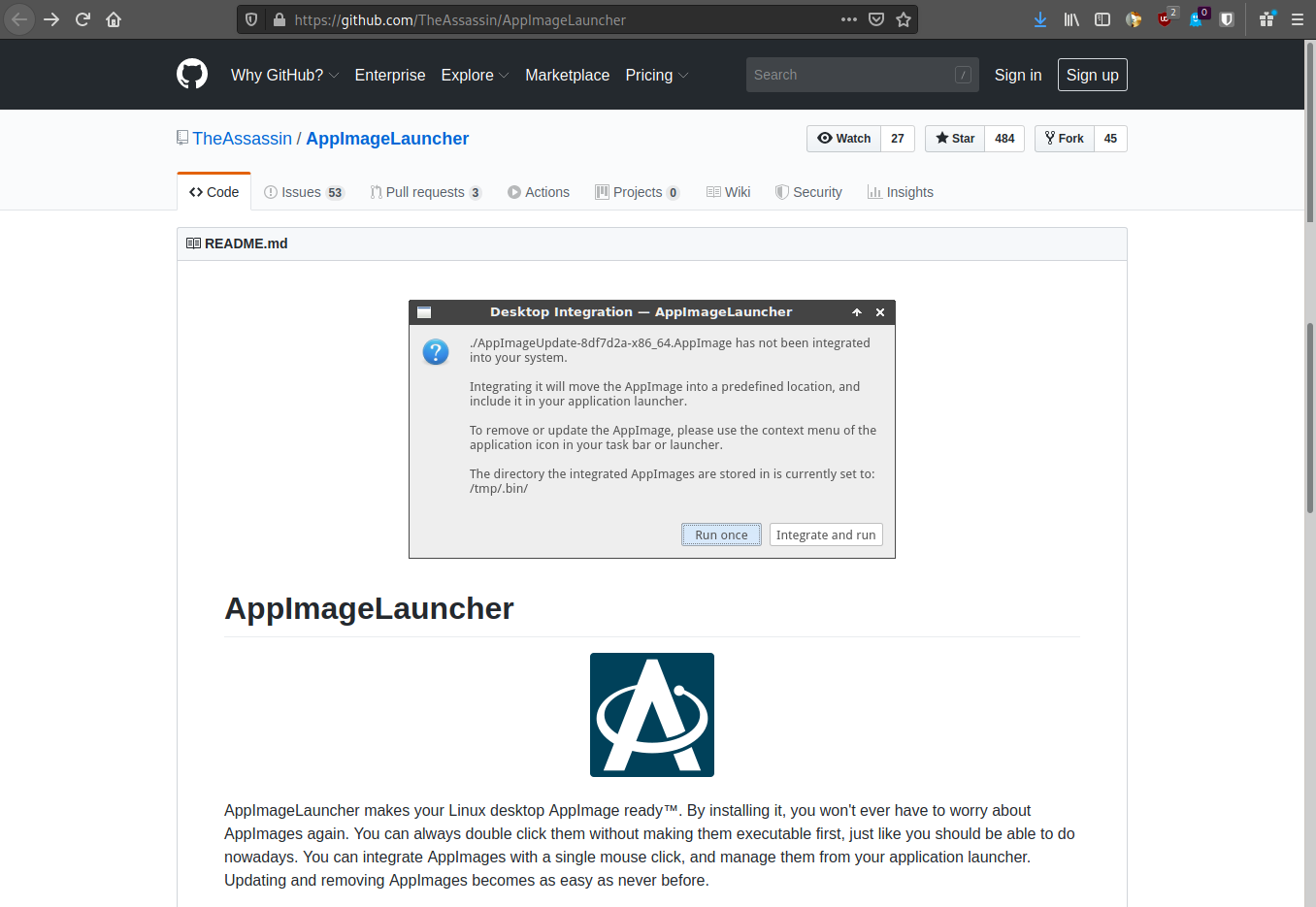
Task: Watch this repository
Action: [x=844, y=139]
